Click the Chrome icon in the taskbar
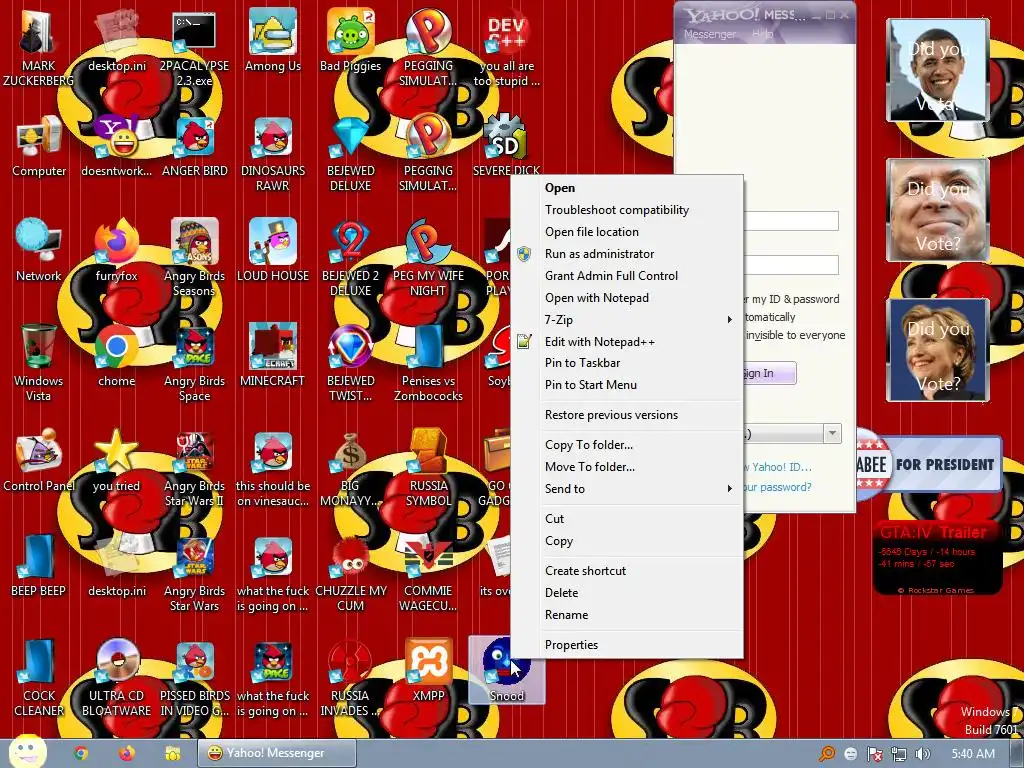1024x768 pixels. pyautogui.click(x=81, y=753)
